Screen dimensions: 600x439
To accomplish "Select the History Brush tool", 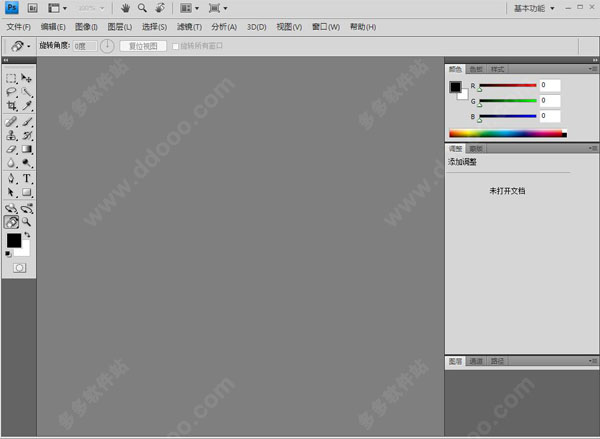I will (26, 135).
